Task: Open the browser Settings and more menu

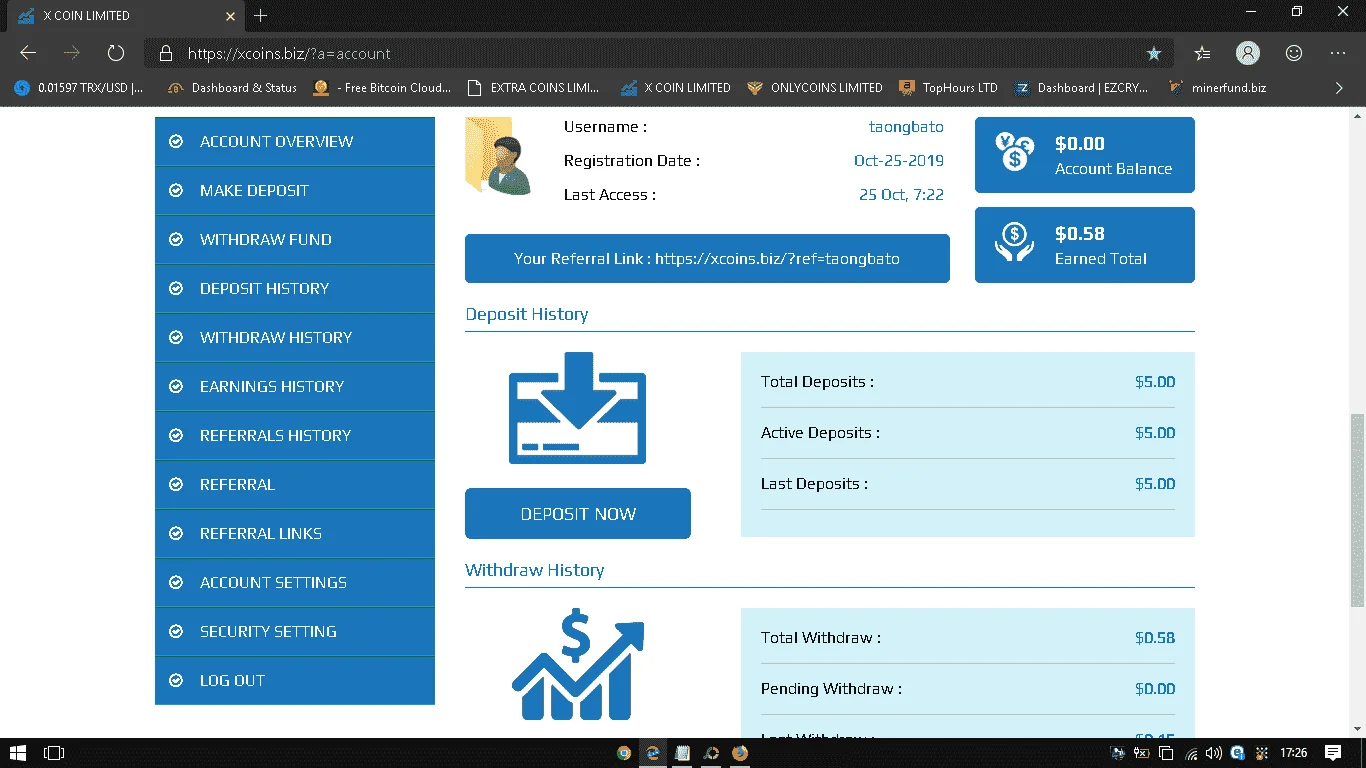Action: (1338, 53)
